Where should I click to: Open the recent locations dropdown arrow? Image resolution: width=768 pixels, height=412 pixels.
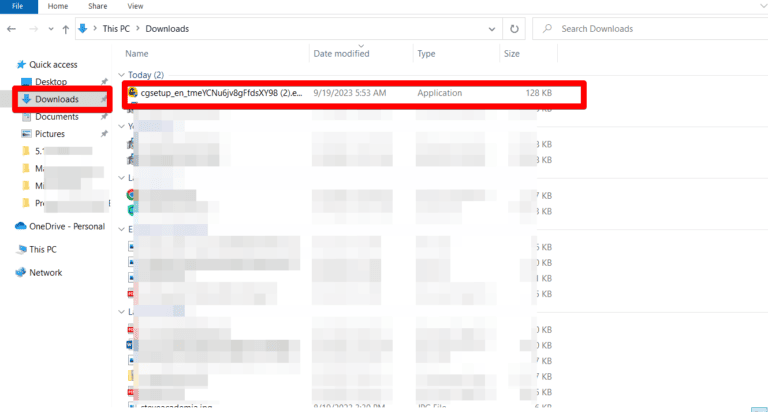point(51,29)
